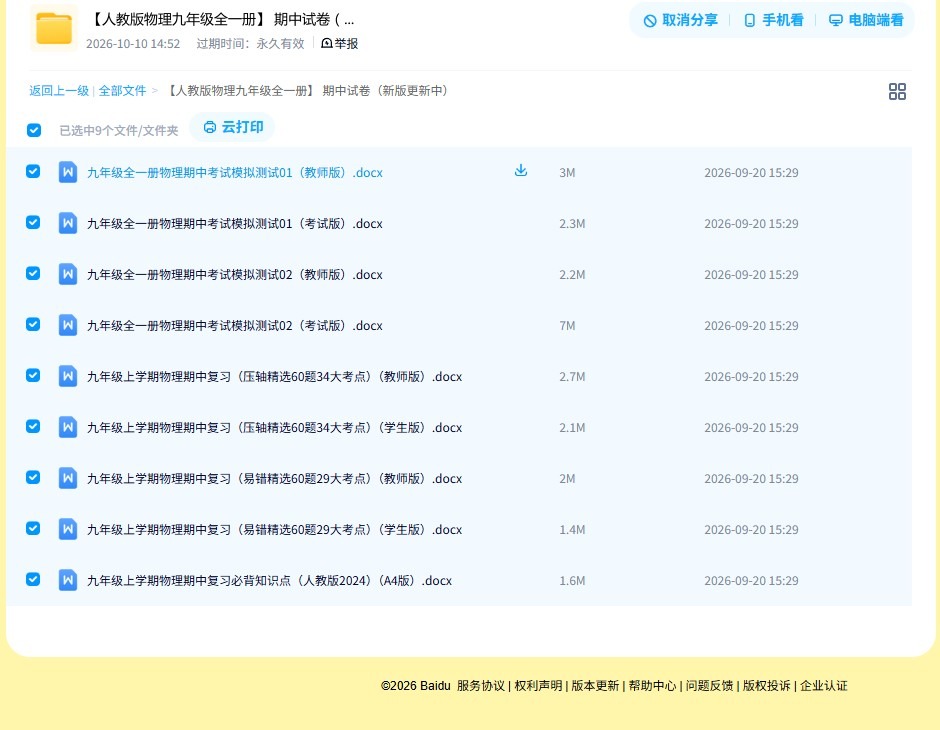Click the yellow folder icon in header
This screenshot has width=940, height=730.
(54, 28)
